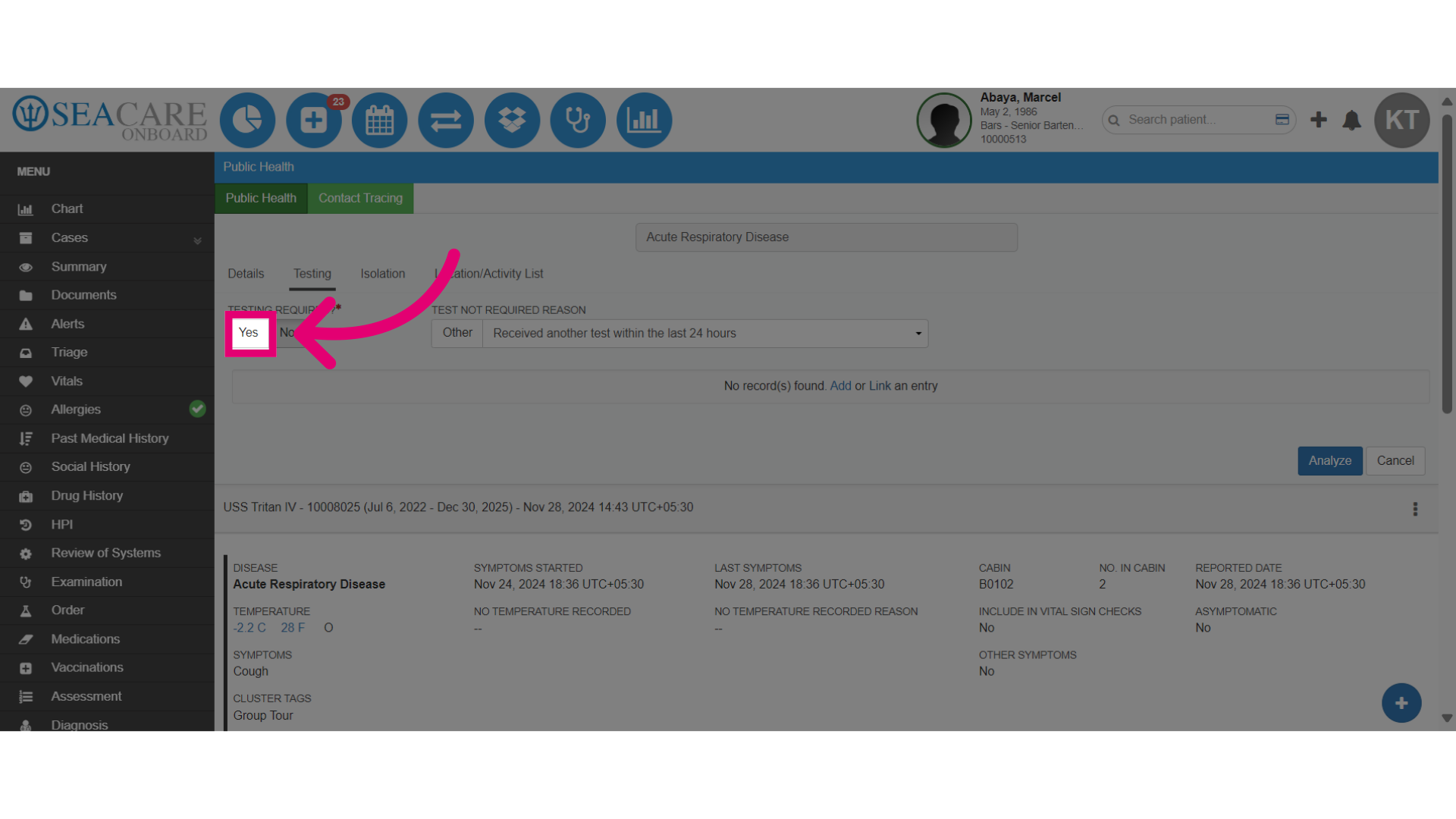Image resolution: width=1456 pixels, height=819 pixels.
Task: Open the pie chart dashboard icon
Action: click(247, 120)
